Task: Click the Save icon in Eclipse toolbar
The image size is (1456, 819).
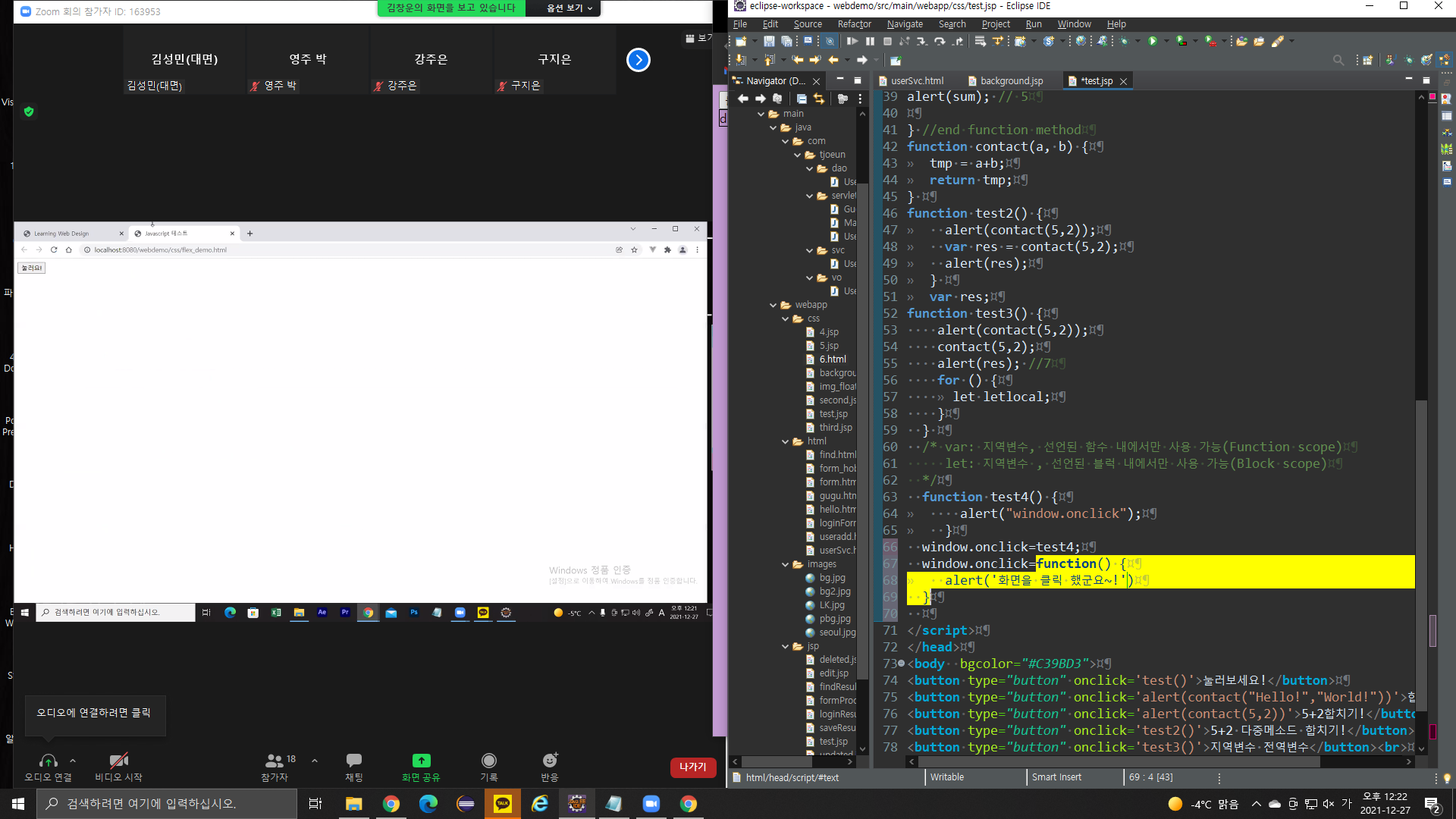Action: pos(769,41)
